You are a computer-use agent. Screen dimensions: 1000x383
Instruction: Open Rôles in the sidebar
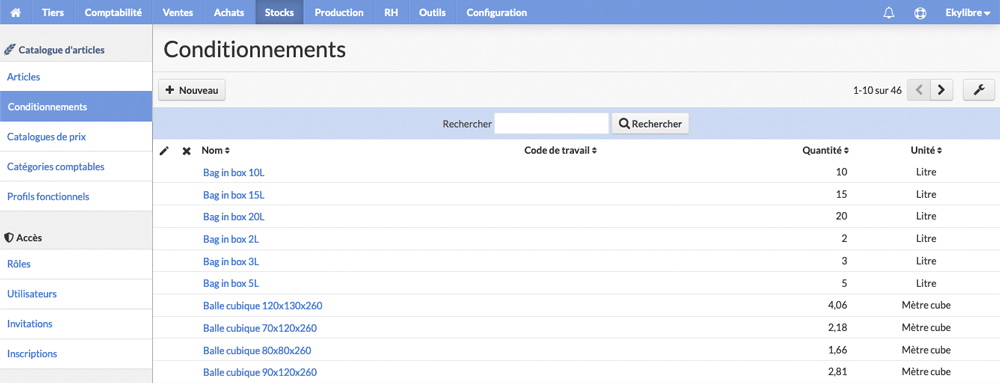tap(76, 264)
